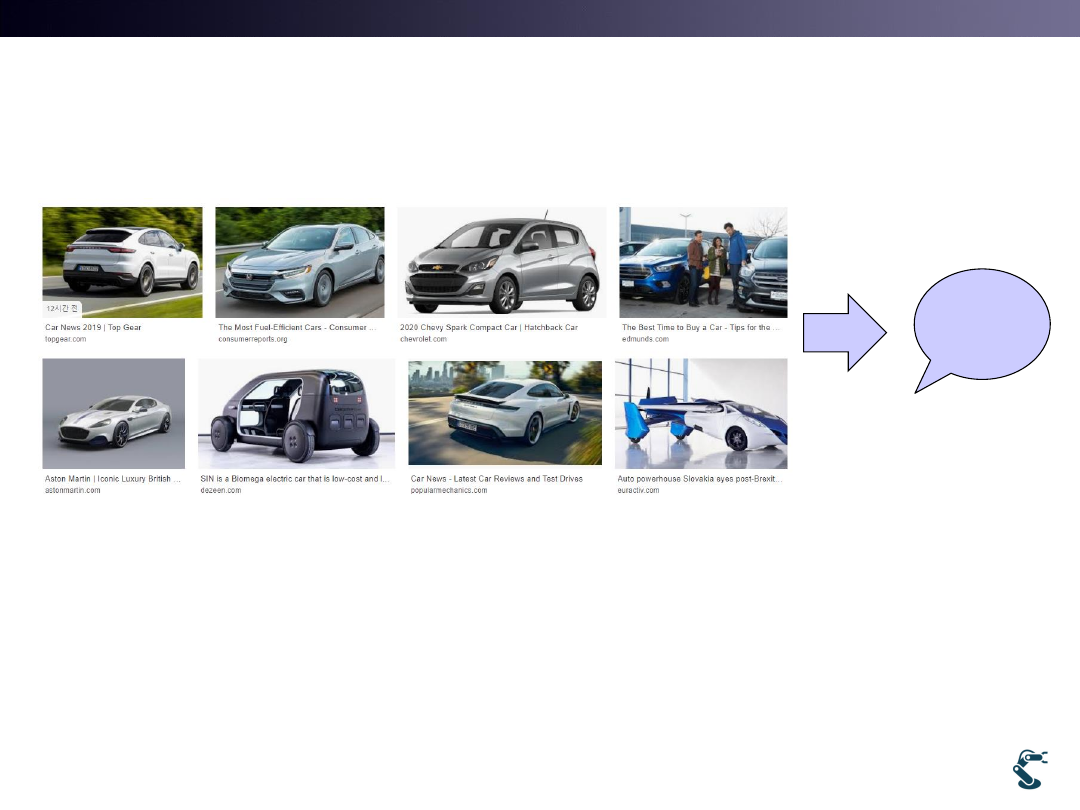Click 'Auto powerhouse Slovakia eyes post-Brexit' title
1080x810 pixels.
[x=699, y=479]
